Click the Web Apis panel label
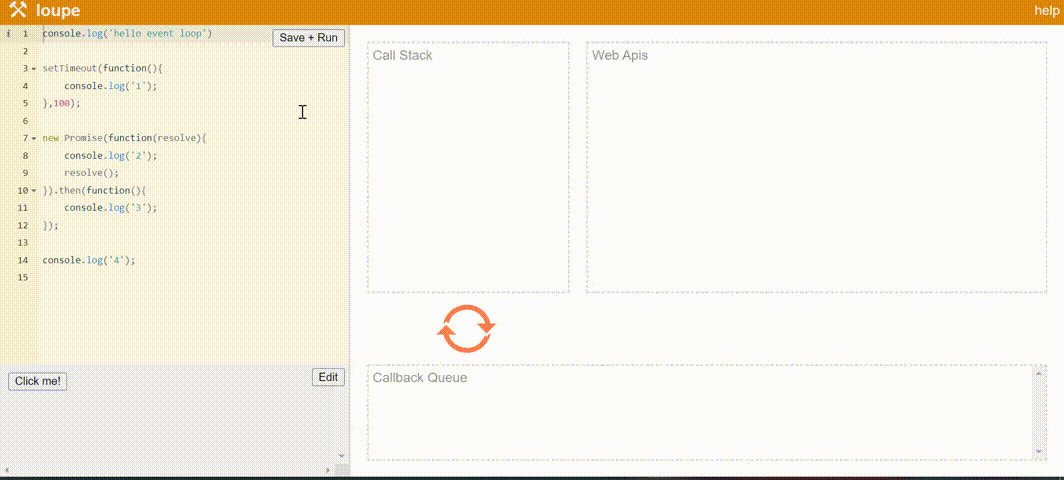This screenshot has width=1064, height=480. [x=620, y=55]
